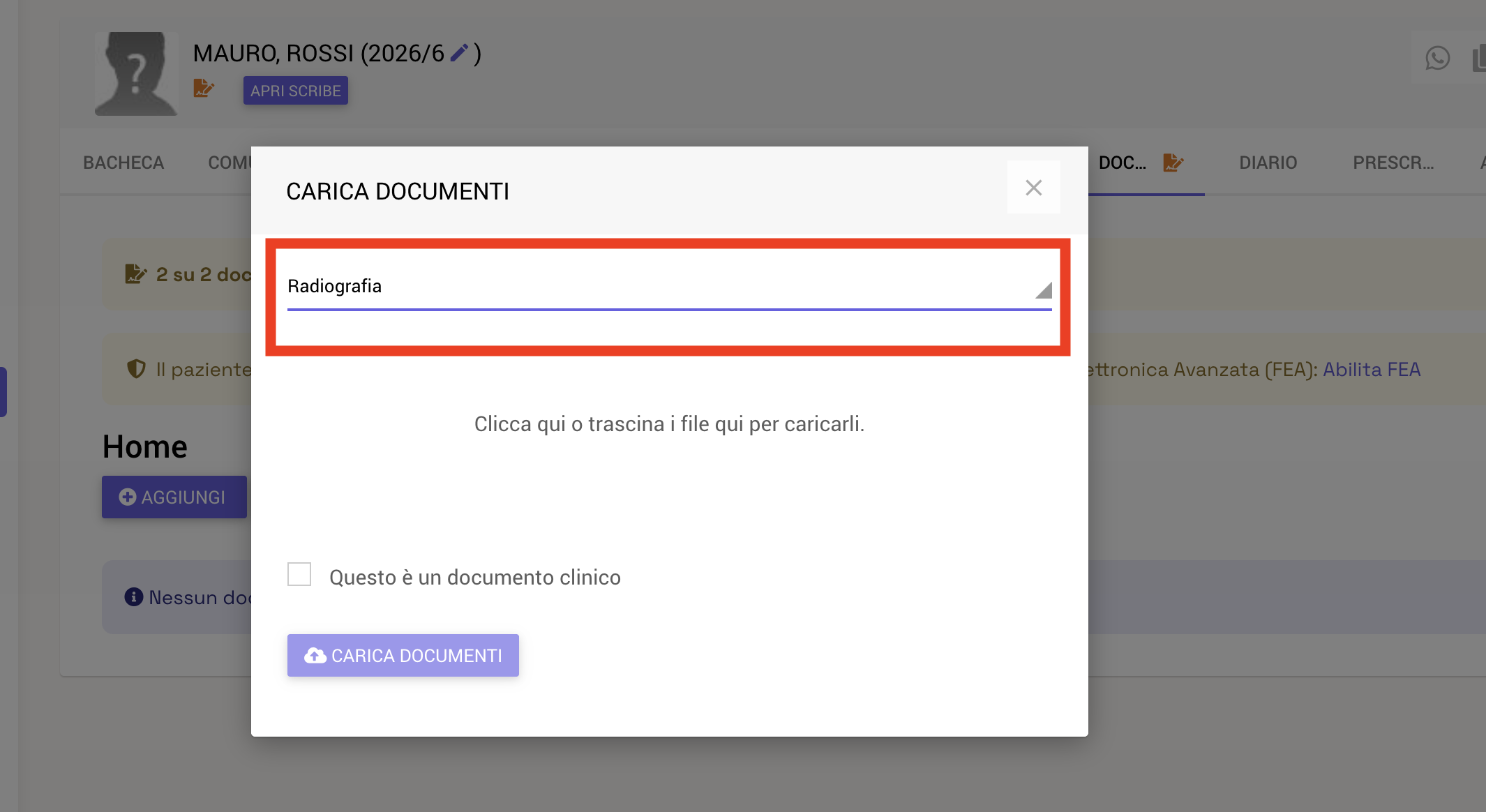The image size is (1486, 812).
Task: Close the Carica Documenti dialog
Action: [x=1034, y=188]
